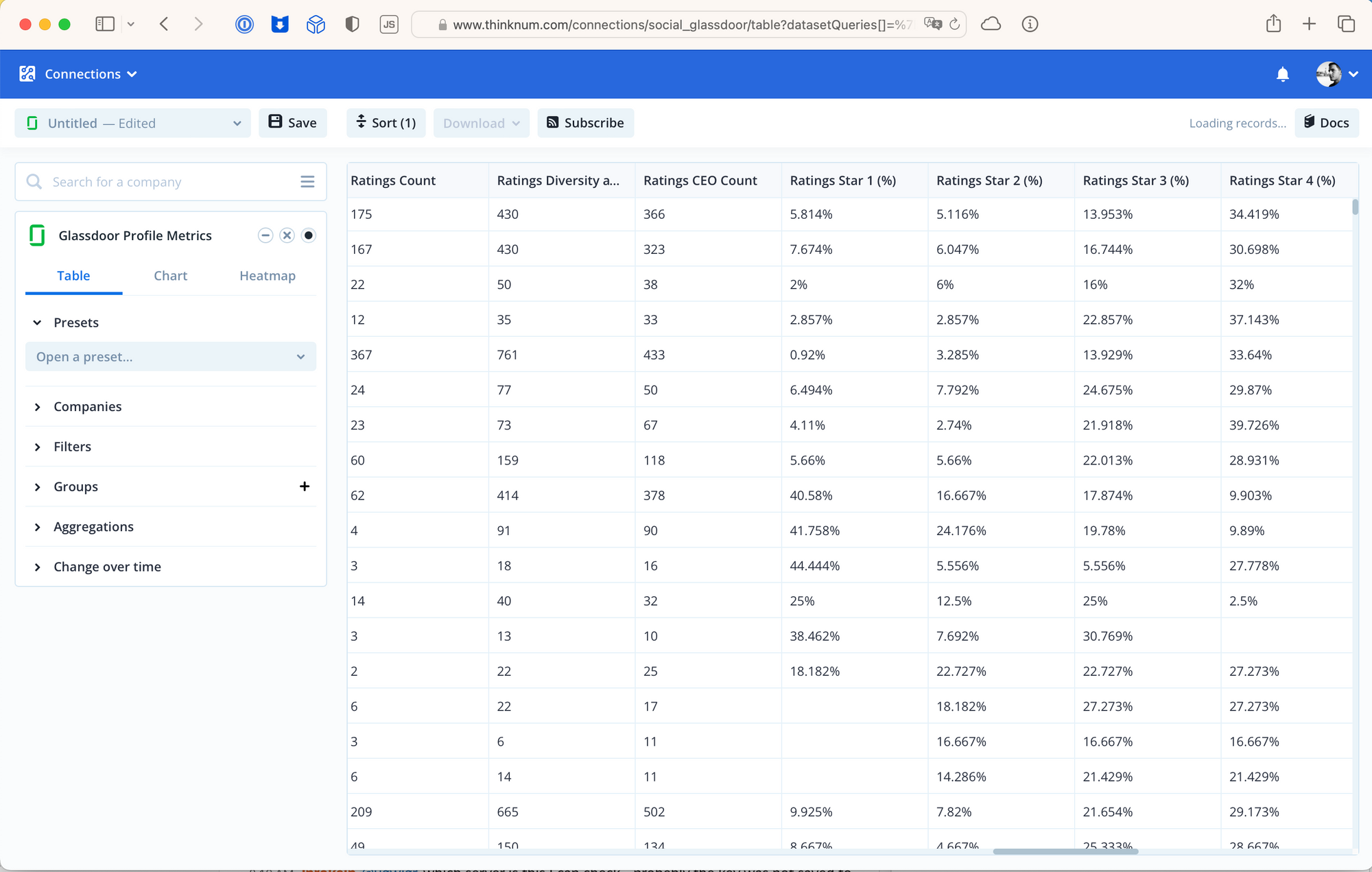1372x872 pixels.
Task: Expand the Aggregations section
Action: [93, 527]
